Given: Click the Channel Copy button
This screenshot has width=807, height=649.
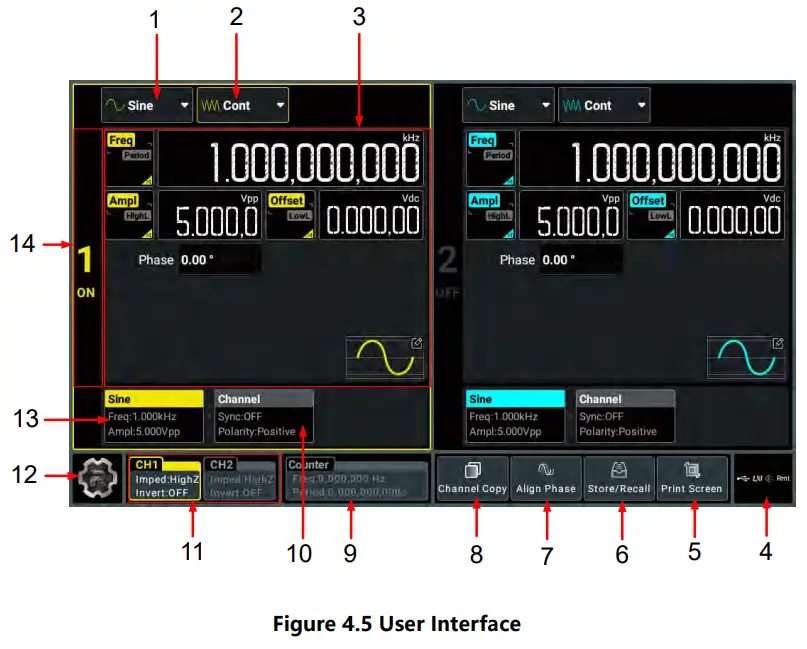Looking at the screenshot, I should 472,479.
